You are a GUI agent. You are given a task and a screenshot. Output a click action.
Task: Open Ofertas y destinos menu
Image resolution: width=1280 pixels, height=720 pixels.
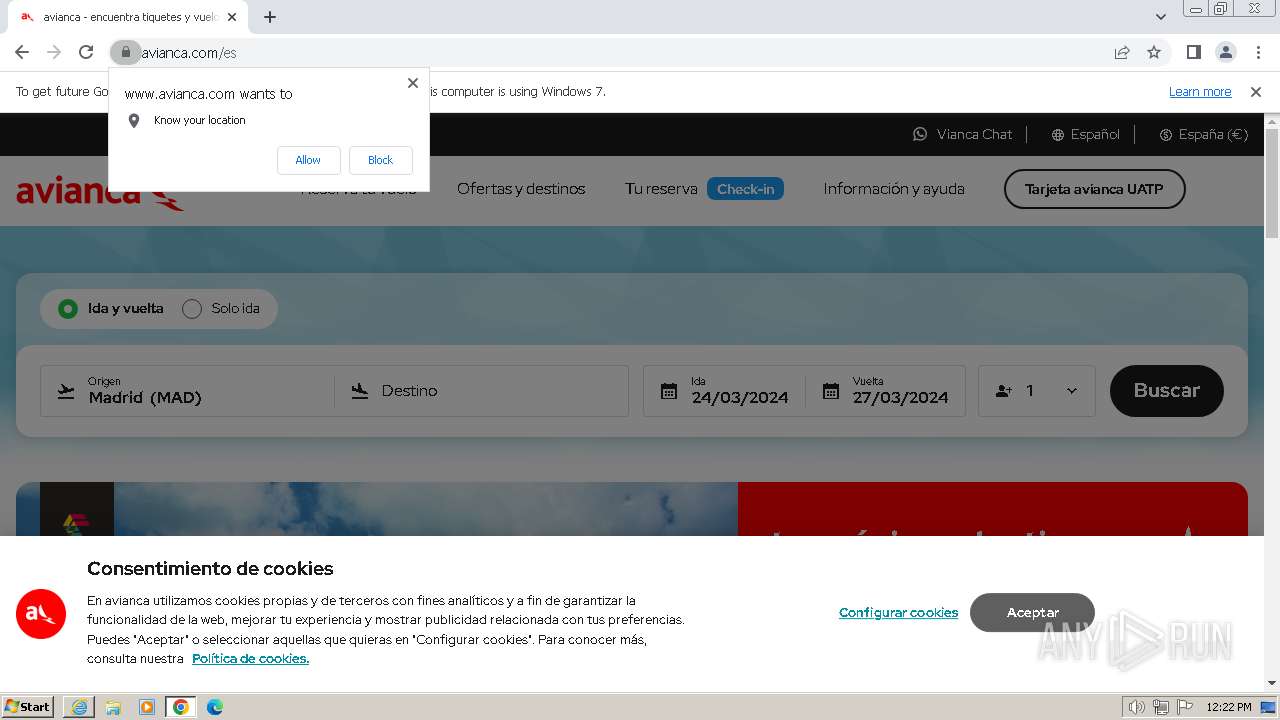tap(521, 189)
